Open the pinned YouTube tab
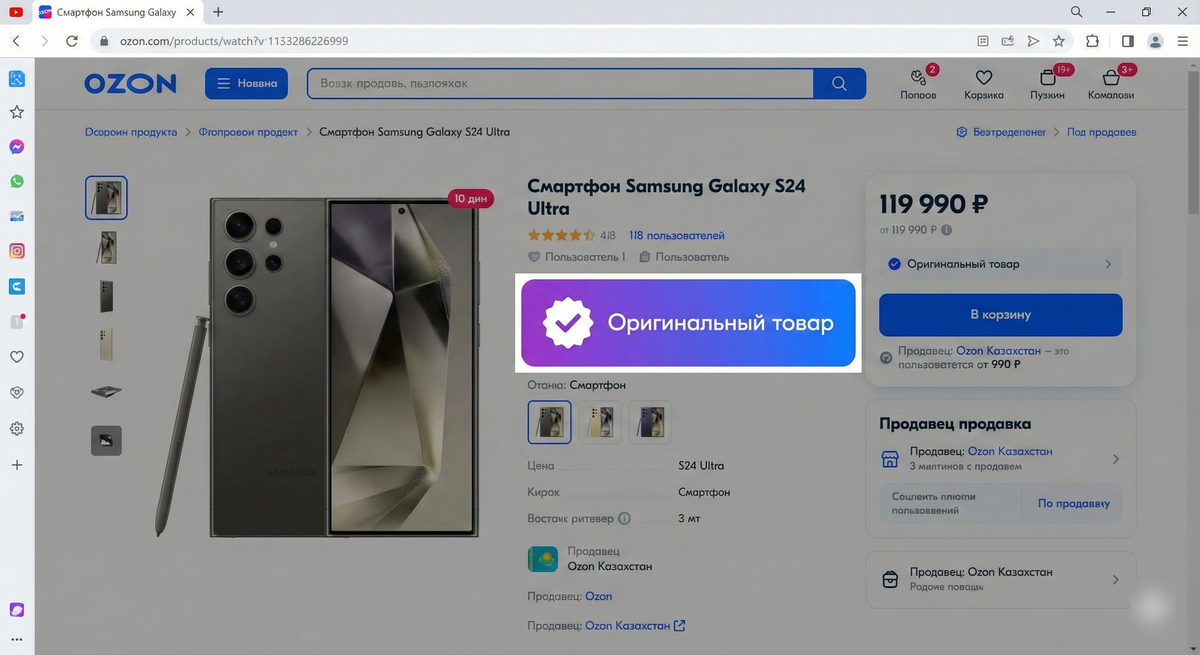Screen dimensions: 1200x655 16,12
